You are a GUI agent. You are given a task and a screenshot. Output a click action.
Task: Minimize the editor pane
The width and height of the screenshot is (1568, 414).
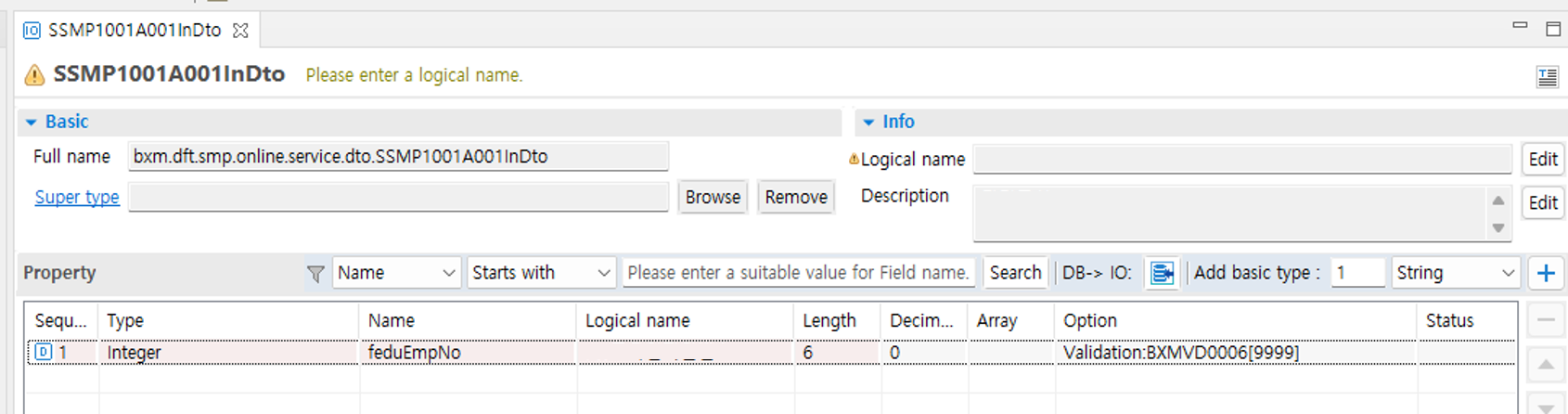point(1520,26)
